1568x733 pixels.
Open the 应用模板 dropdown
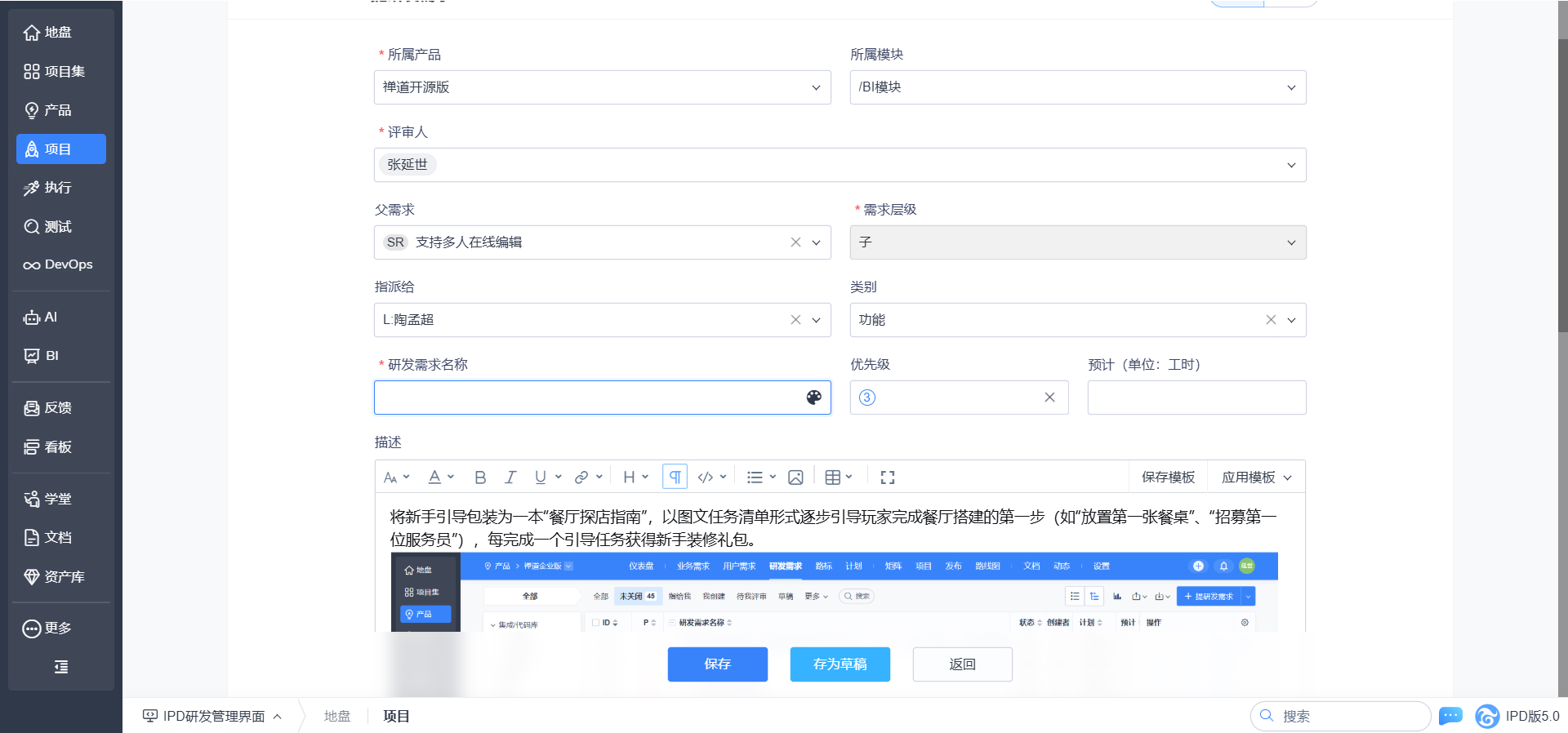(x=1256, y=478)
